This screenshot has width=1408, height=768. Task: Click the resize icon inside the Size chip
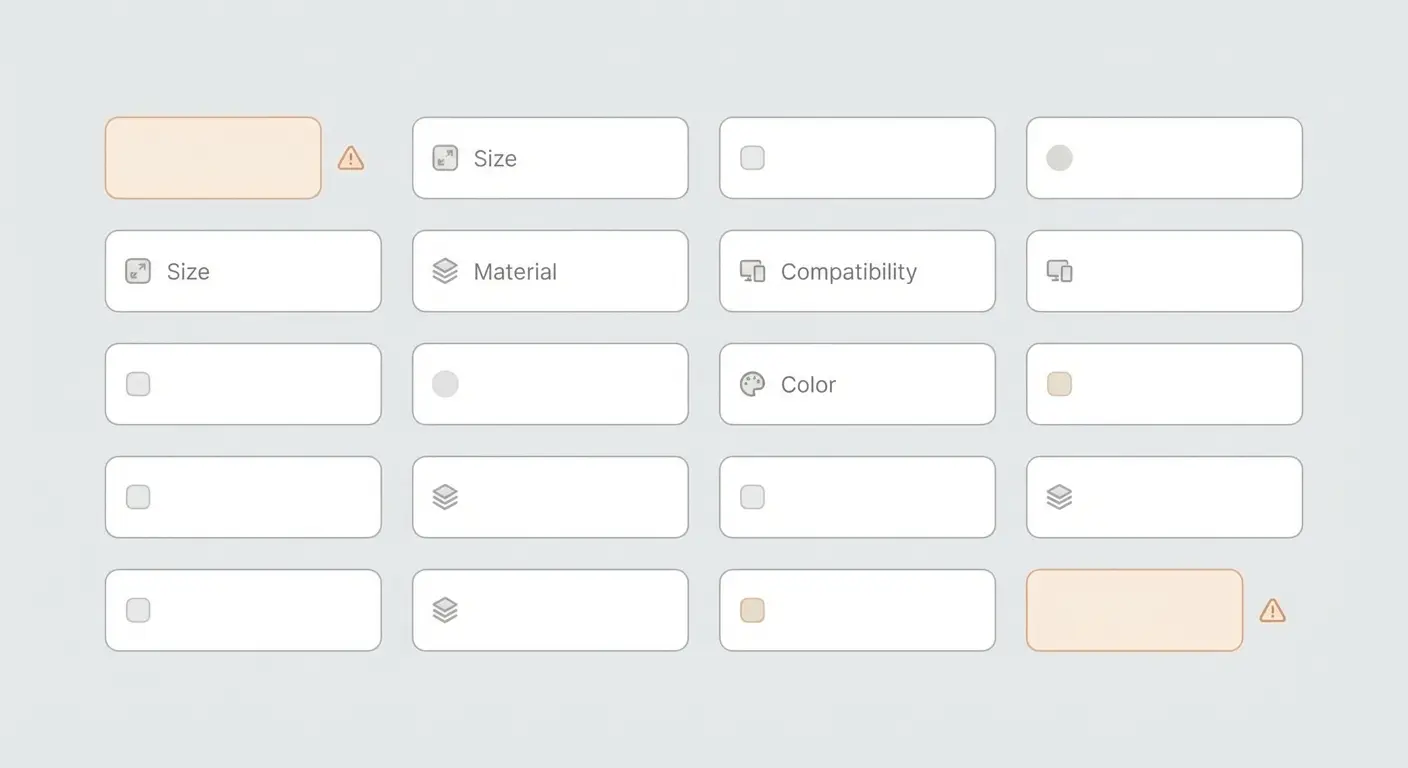click(x=445, y=158)
